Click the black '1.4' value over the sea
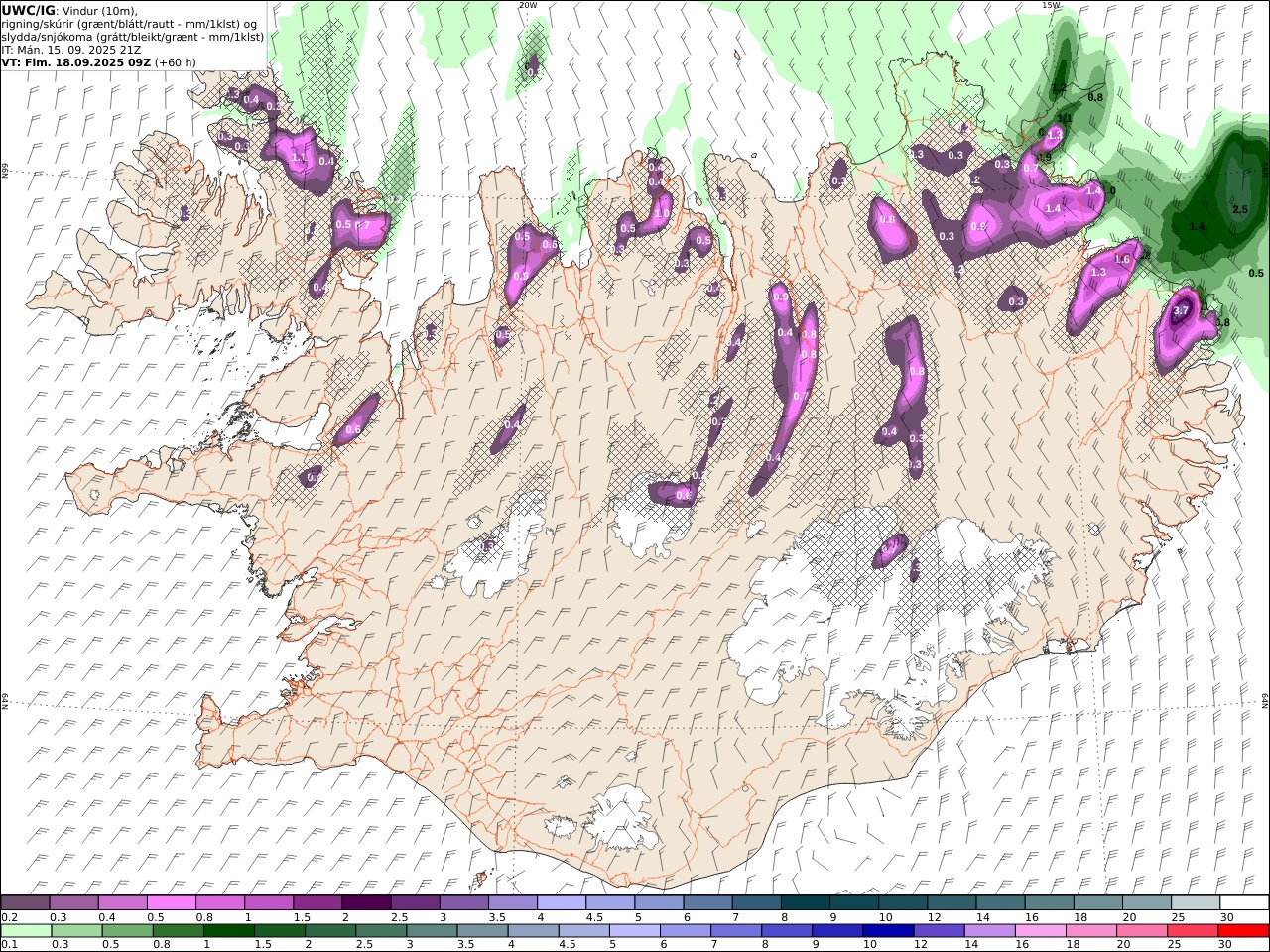 point(1197,227)
